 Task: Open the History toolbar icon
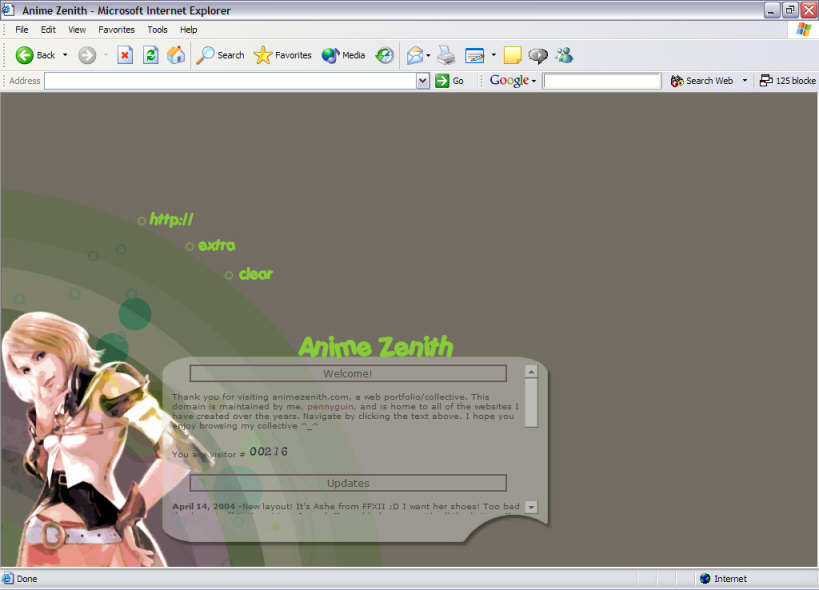click(x=385, y=55)
